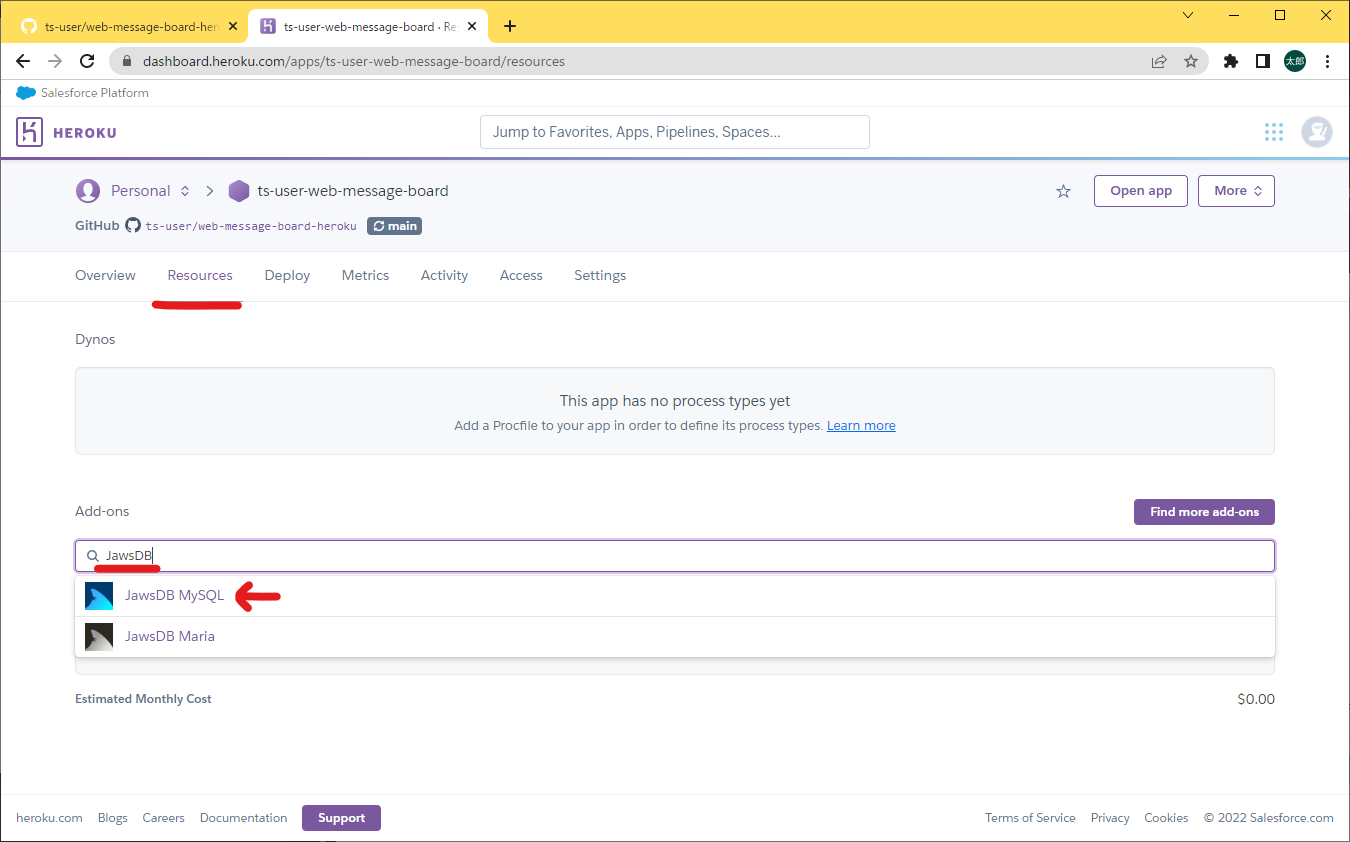The image size is (1350, 842).
Task: Bookmark this page with the star
Action: [x=1191, y=61]
